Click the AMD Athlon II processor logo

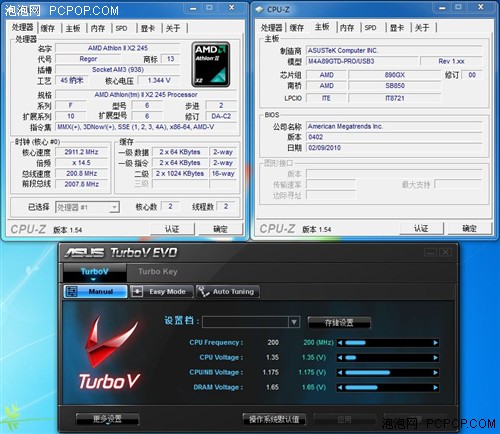pos(211,64)
